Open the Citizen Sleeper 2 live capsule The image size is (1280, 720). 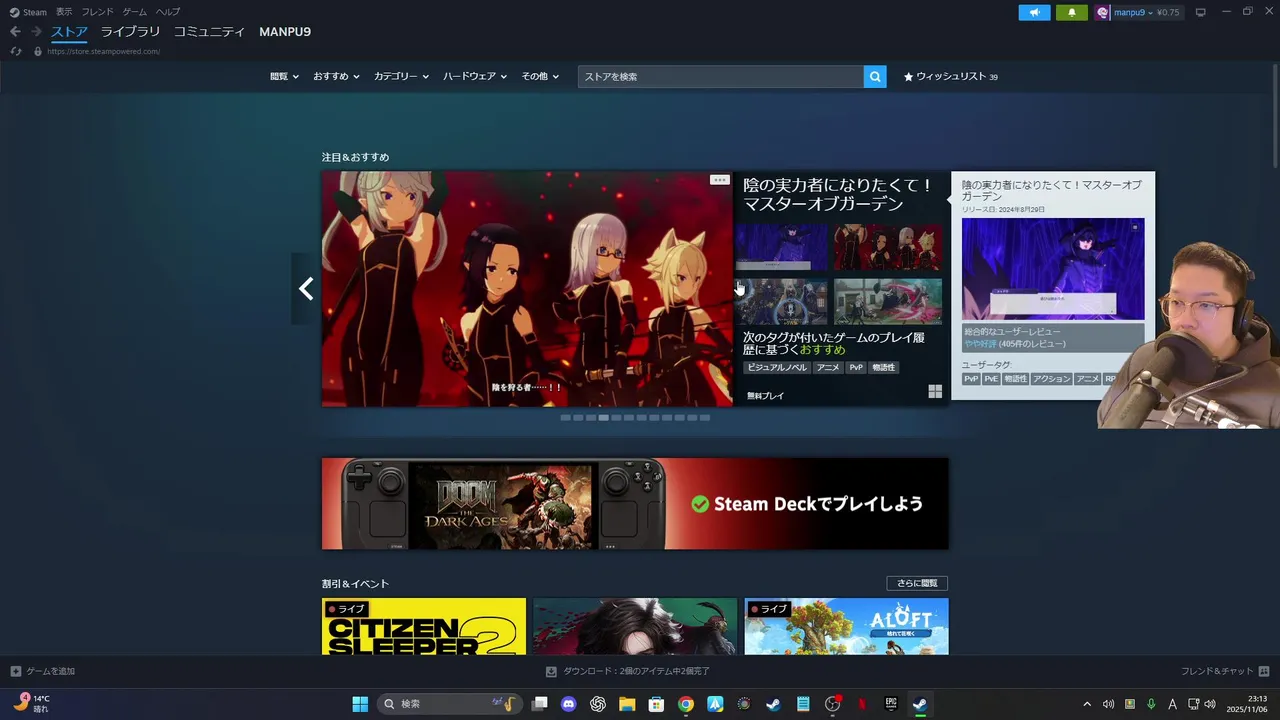(424, 627)
